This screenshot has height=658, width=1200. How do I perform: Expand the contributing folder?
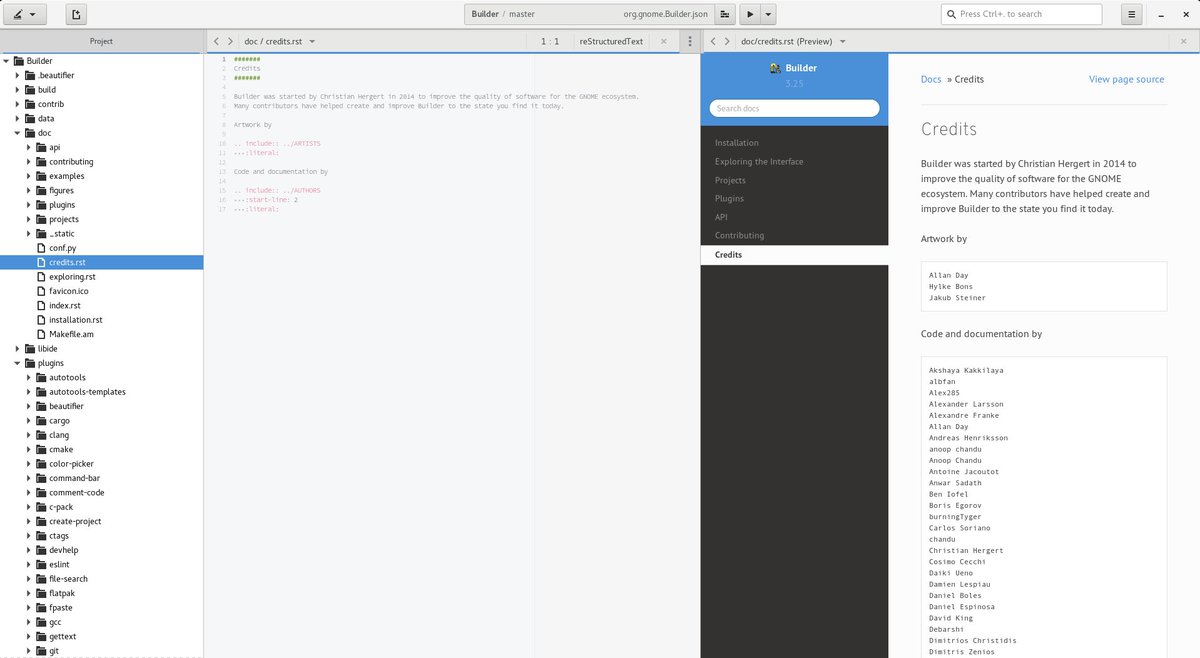(x=30, y=161)
